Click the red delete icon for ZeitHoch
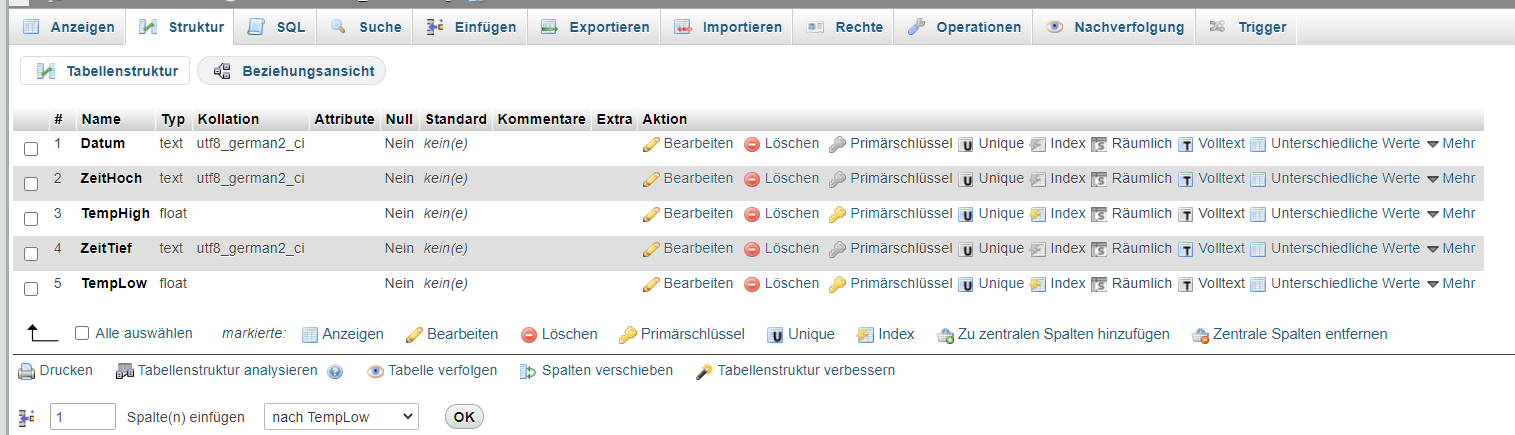Viewport: 1515px width, 435px height. [x=752, y=179]
